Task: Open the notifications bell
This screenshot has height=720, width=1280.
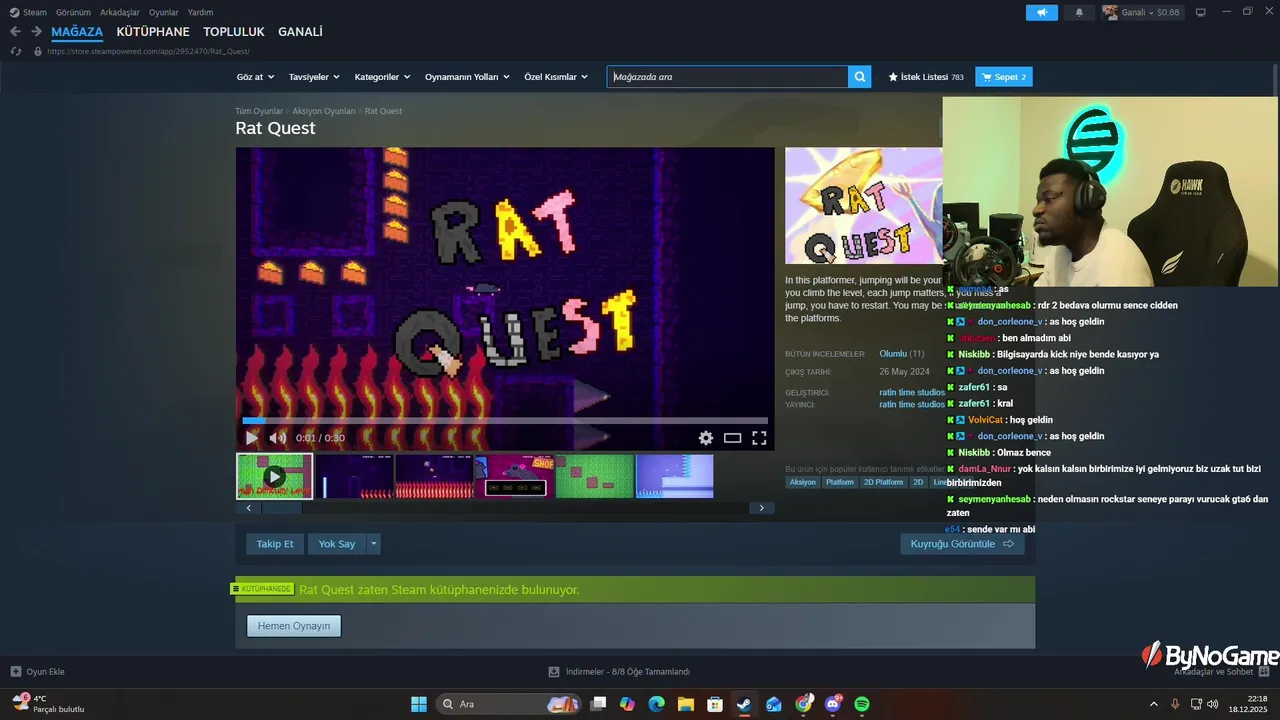Action: tap(1079, 12)
